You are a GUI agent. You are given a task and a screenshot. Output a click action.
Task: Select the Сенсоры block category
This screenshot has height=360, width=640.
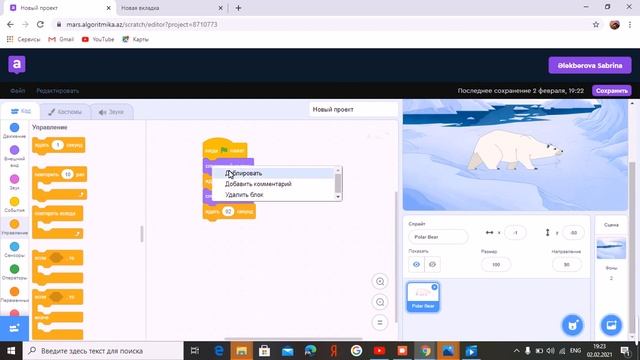pos(14,249)
